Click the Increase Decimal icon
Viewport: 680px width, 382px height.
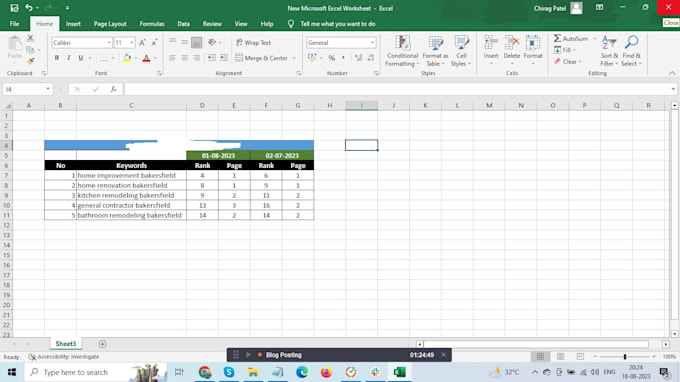pyautogui.click(x=358, y=58)
